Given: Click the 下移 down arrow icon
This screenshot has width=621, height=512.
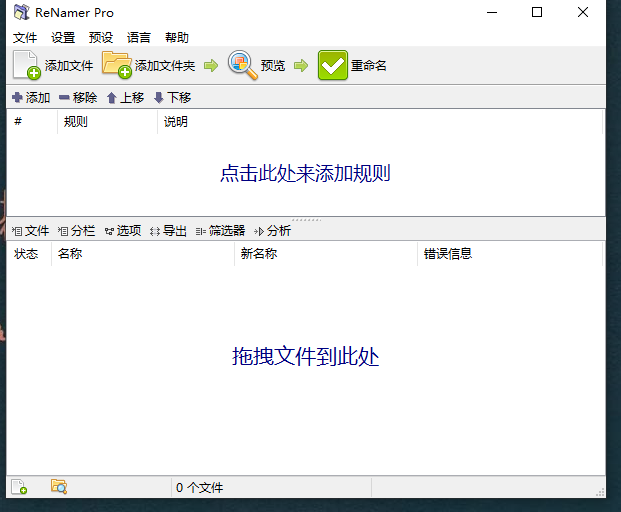Looking at the screenshot, I should 159,98.
